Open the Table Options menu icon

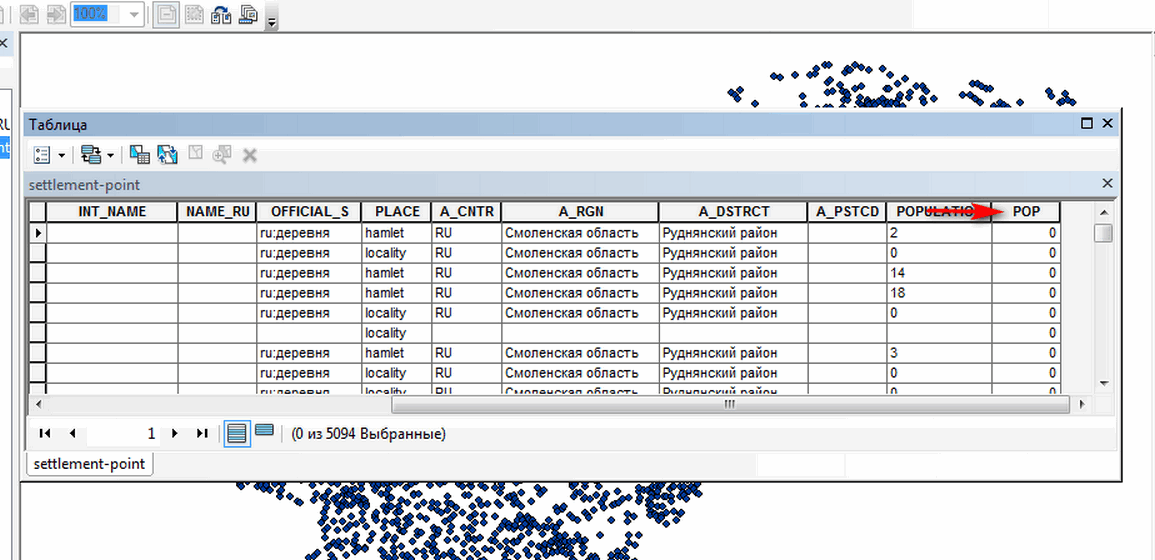(43, 155)
